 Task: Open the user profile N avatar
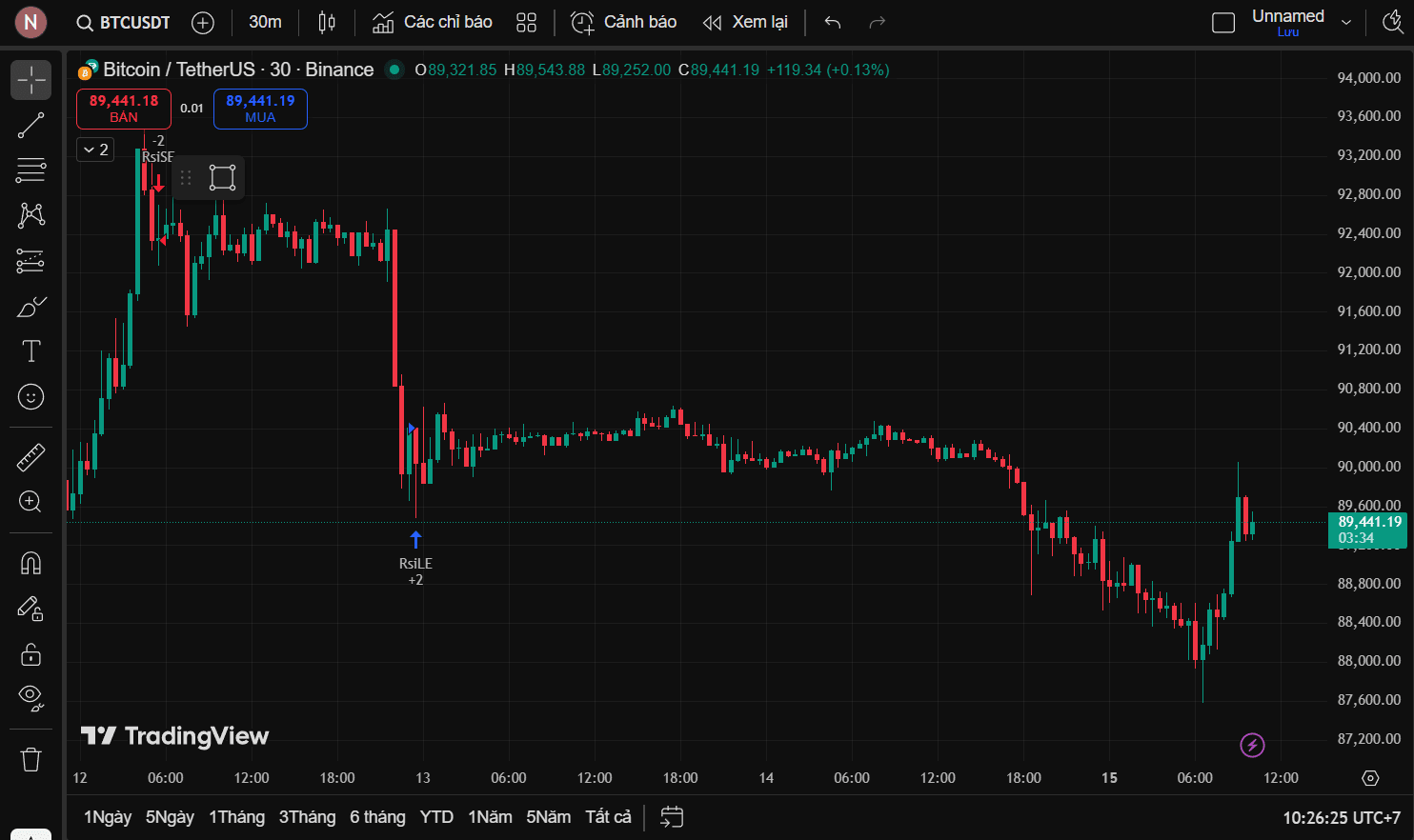click(x=30, y=22)
